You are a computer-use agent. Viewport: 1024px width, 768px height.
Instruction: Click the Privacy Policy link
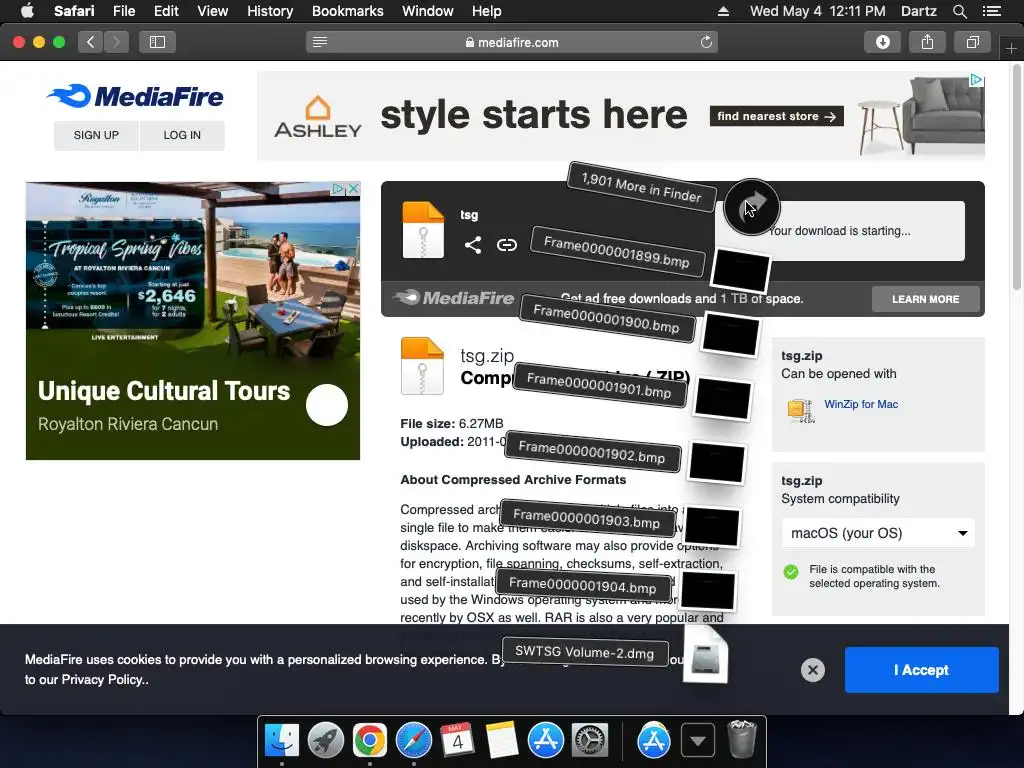coord(103,679)
